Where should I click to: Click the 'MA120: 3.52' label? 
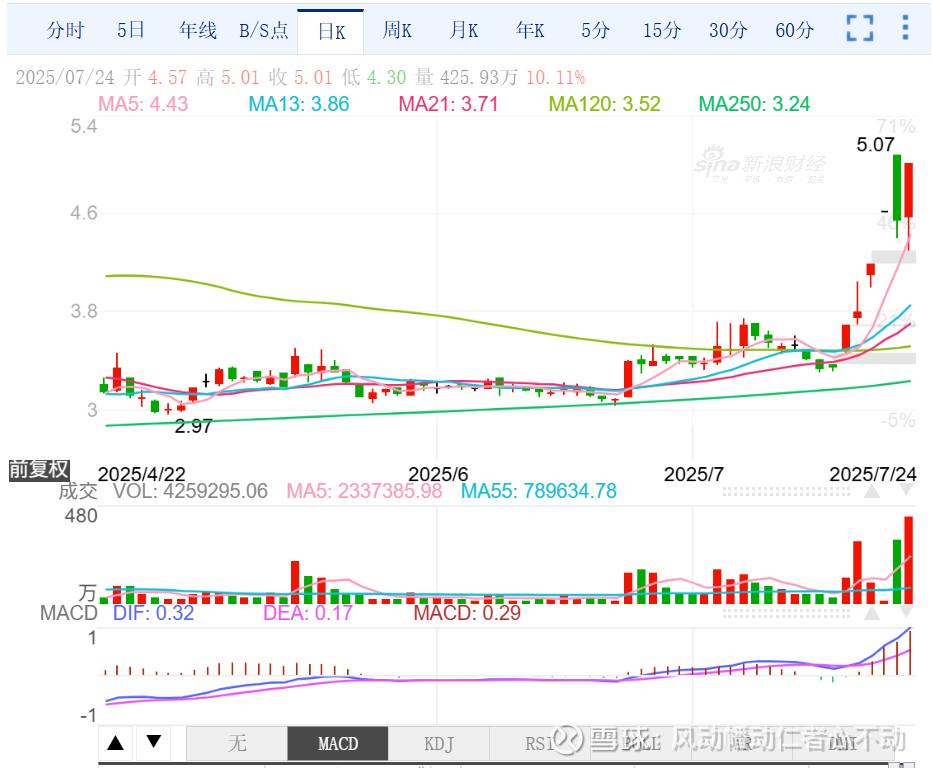click(x=605, y=104)
